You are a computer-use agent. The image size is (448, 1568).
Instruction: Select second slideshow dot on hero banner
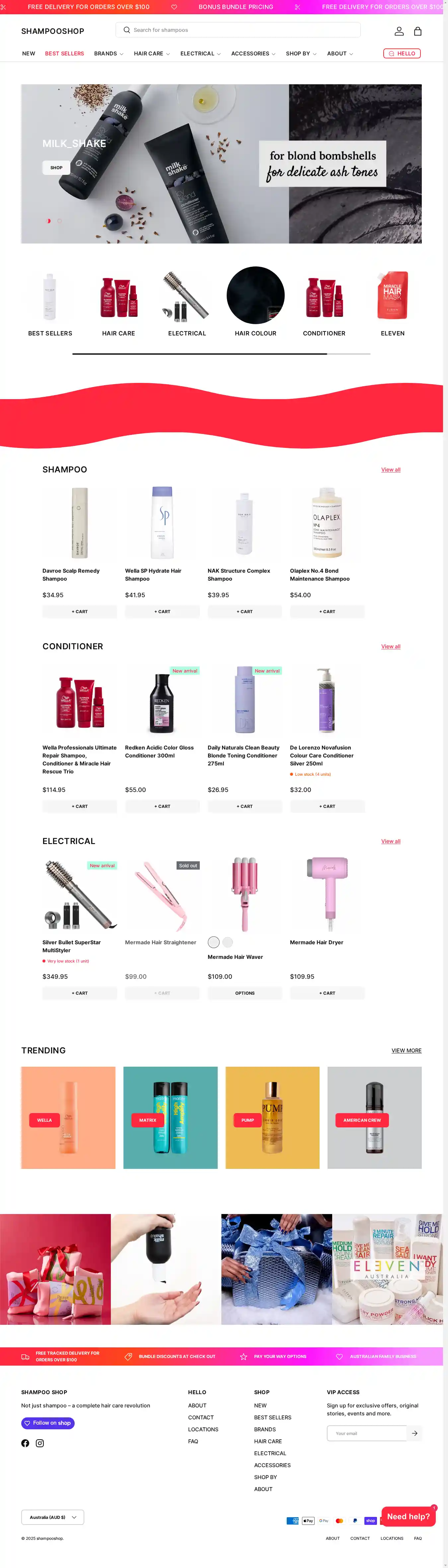point(59,221)
